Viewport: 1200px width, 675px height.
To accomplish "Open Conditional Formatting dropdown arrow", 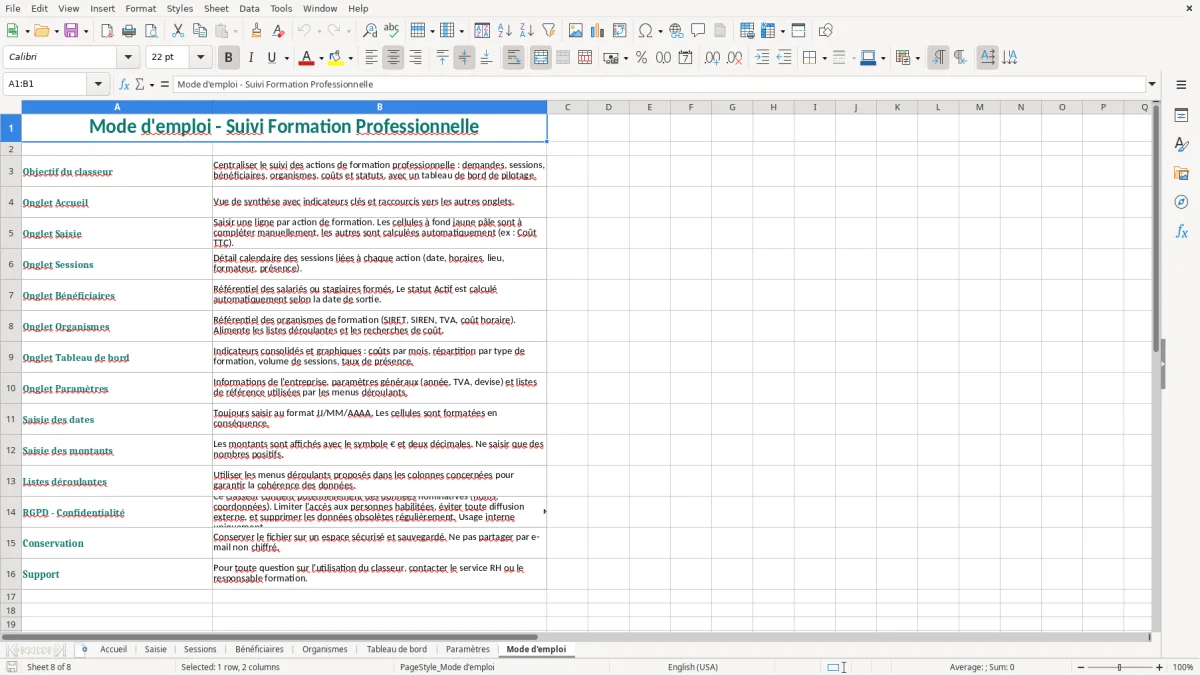I will [917, 58].
